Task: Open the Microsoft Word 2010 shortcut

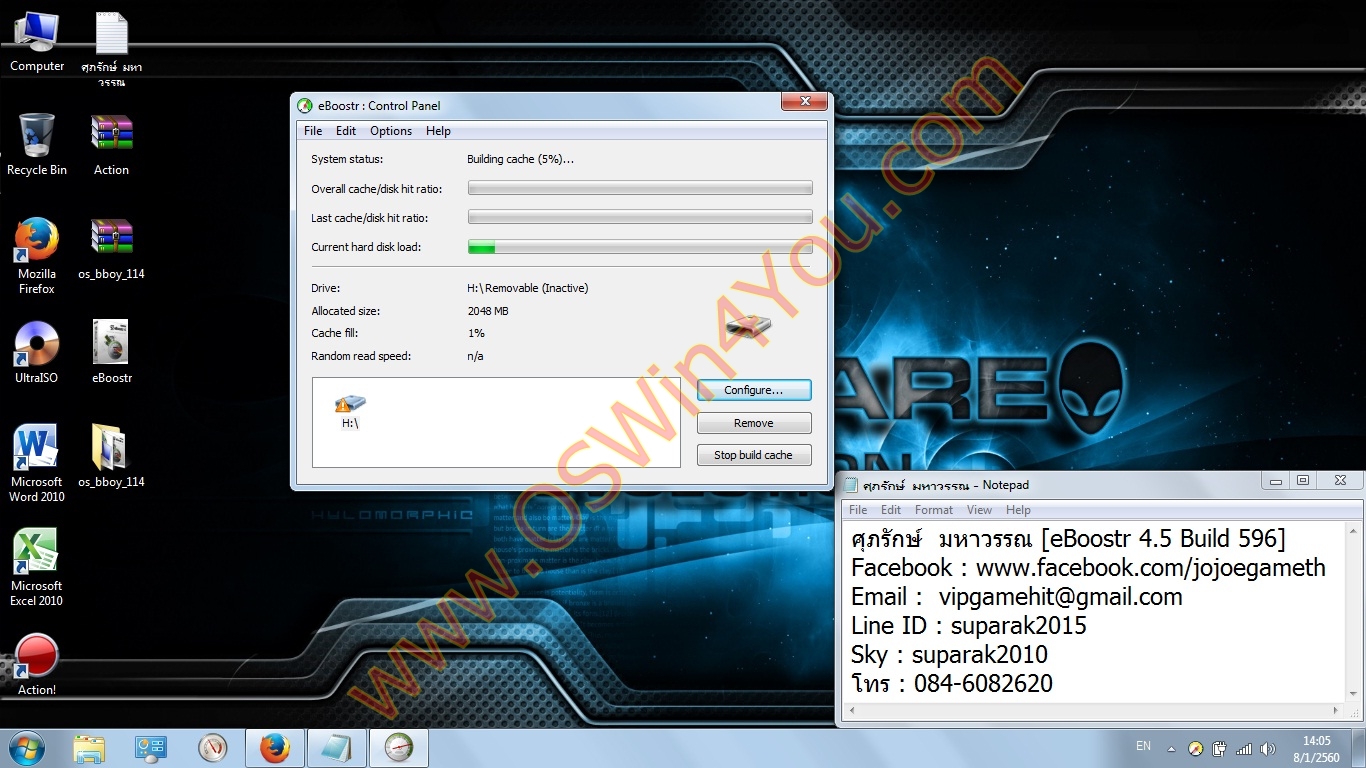Action: 37,464
